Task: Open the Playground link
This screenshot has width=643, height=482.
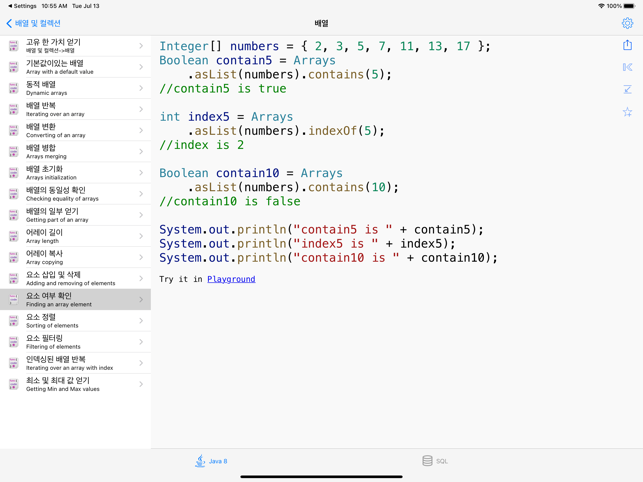Action: (231, 279)
